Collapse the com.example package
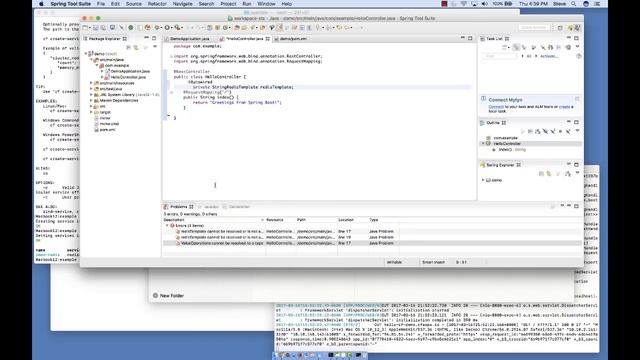 [97, 65]
